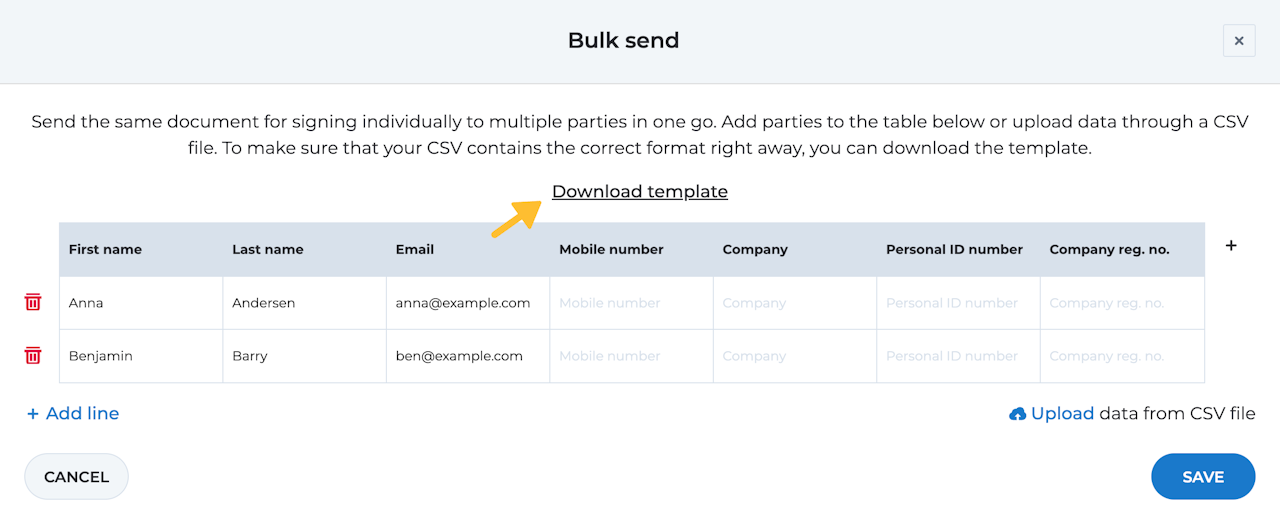
Task: Edit the anna@example.com email field
Action: click(467, 303)
